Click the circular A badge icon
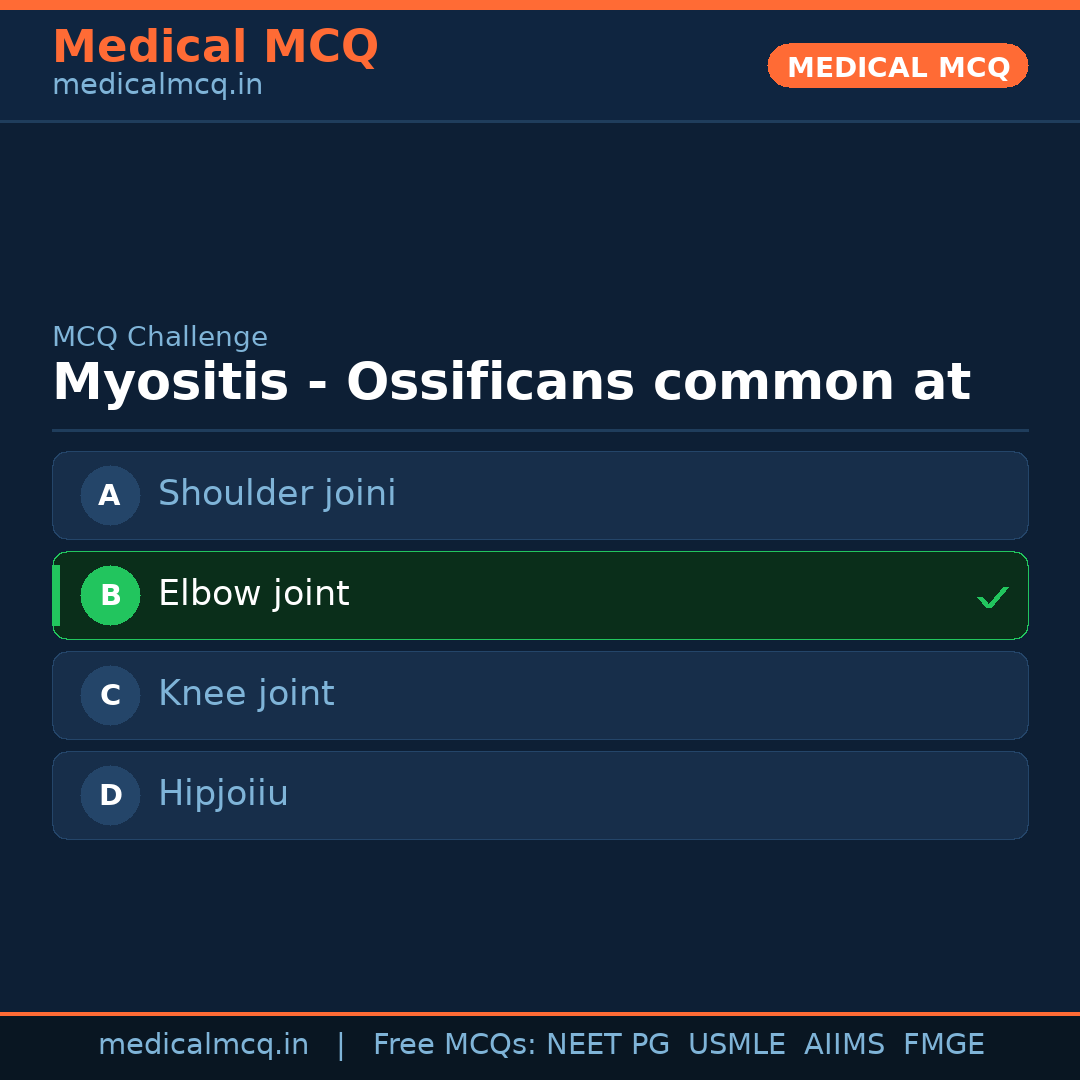The width and height of the screenshot is (1080, 1080). (110, 495)
